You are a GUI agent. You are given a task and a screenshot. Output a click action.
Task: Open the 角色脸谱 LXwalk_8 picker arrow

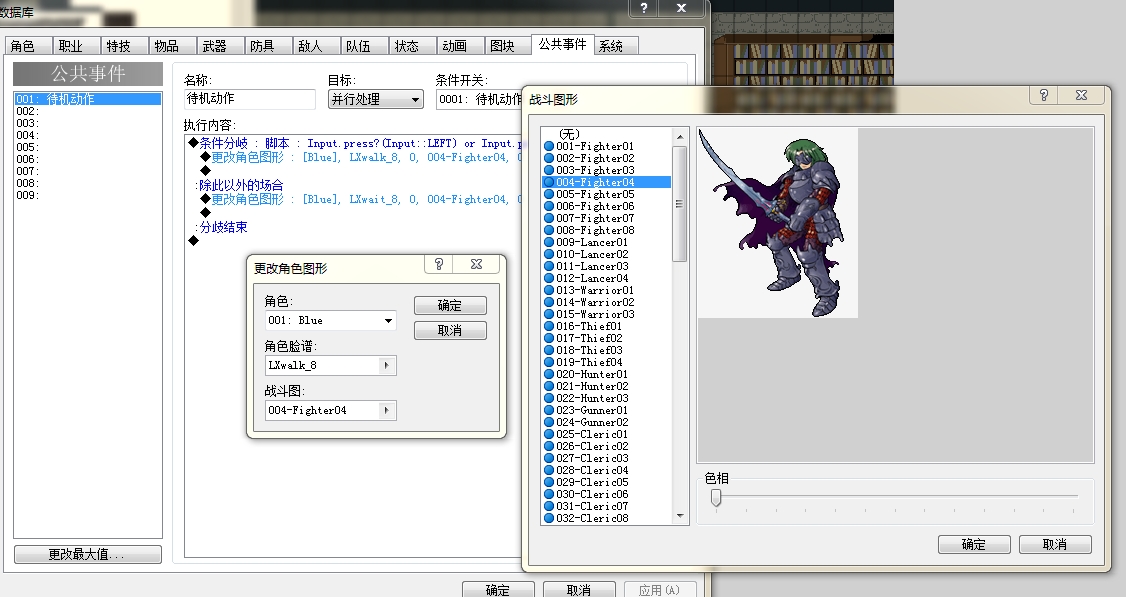[x=386, y=366]
